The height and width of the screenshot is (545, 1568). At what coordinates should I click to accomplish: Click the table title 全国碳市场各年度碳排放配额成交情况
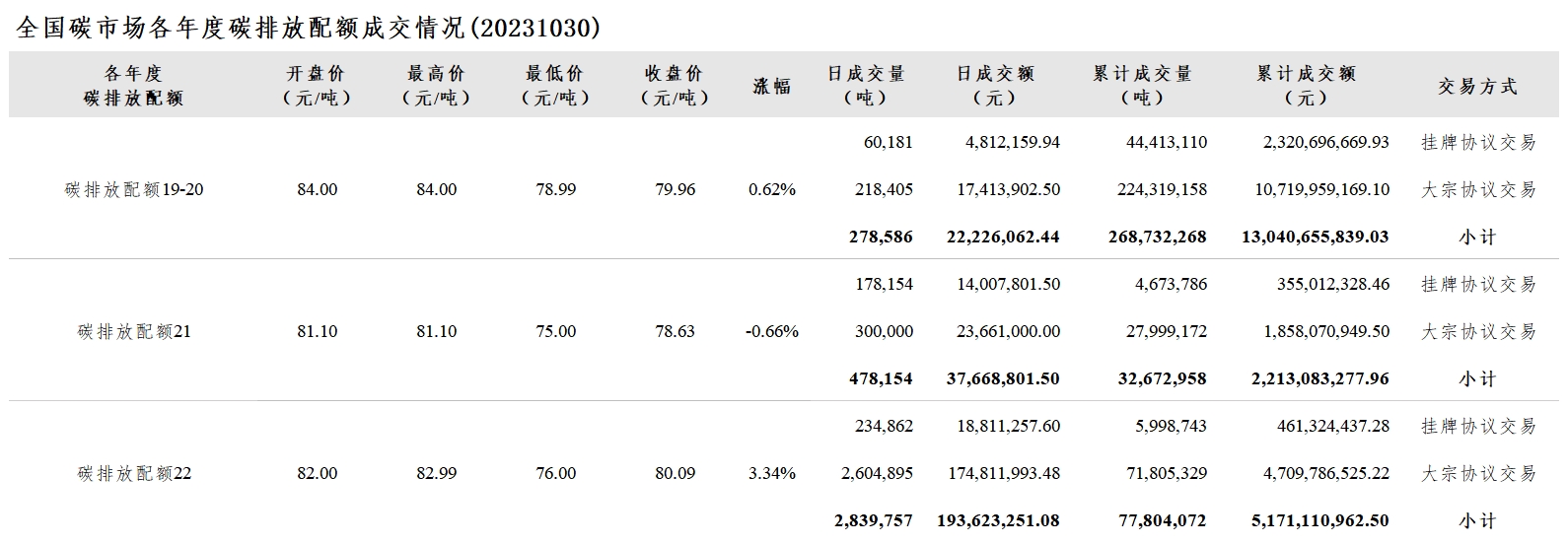(241, 28)
